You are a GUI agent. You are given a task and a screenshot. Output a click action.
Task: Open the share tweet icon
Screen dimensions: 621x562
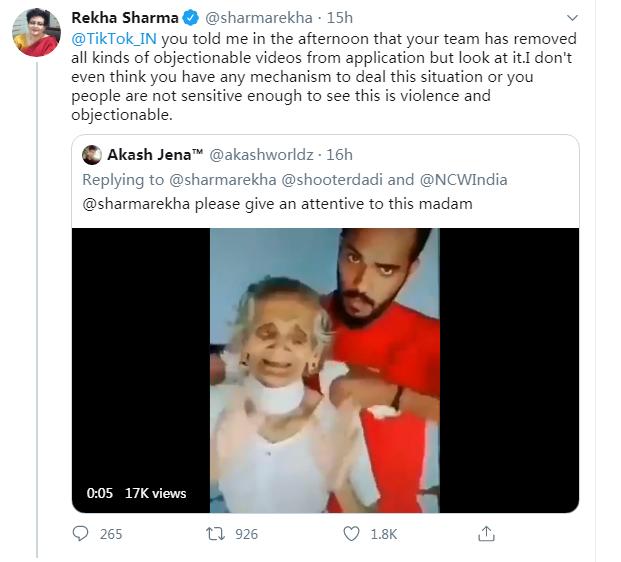486,533
